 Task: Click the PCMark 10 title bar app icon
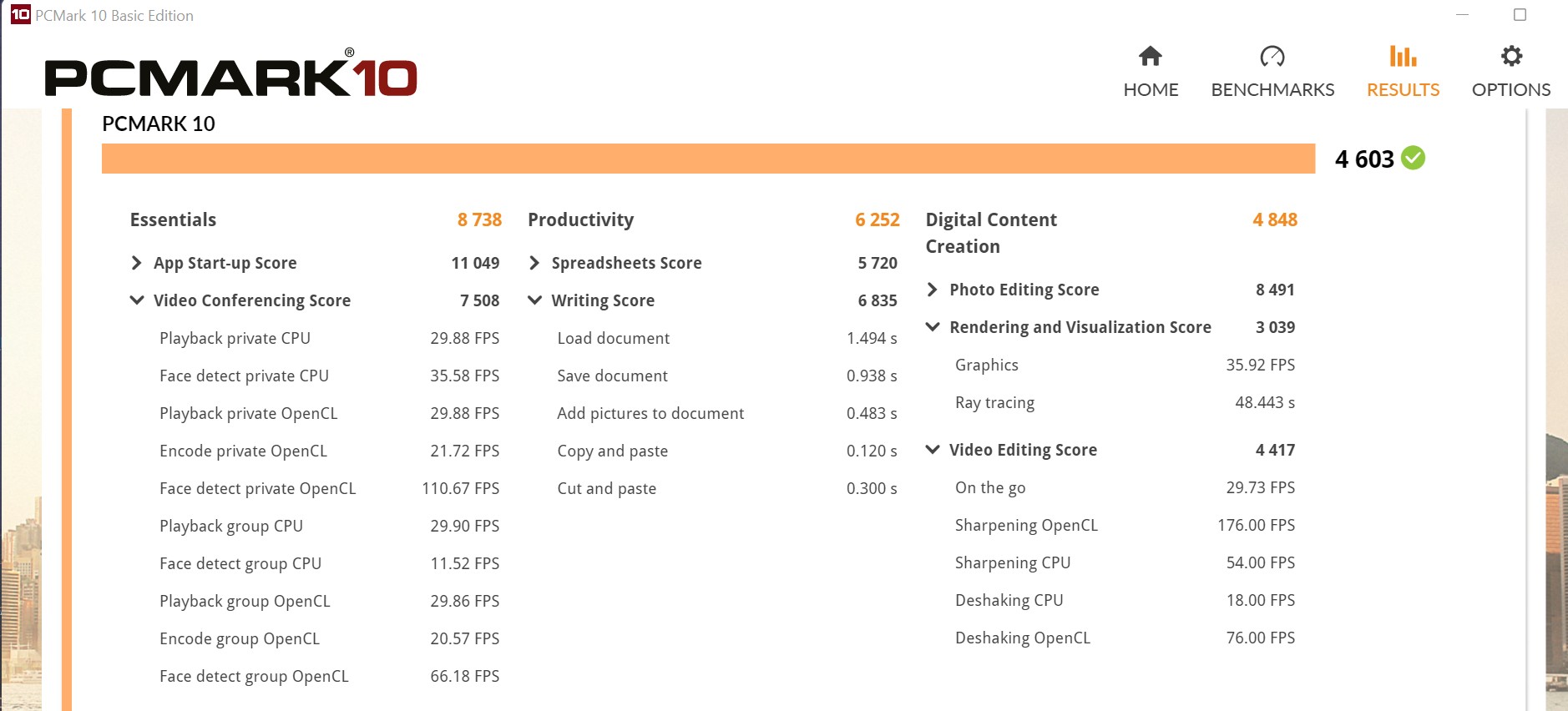point(20,14)
